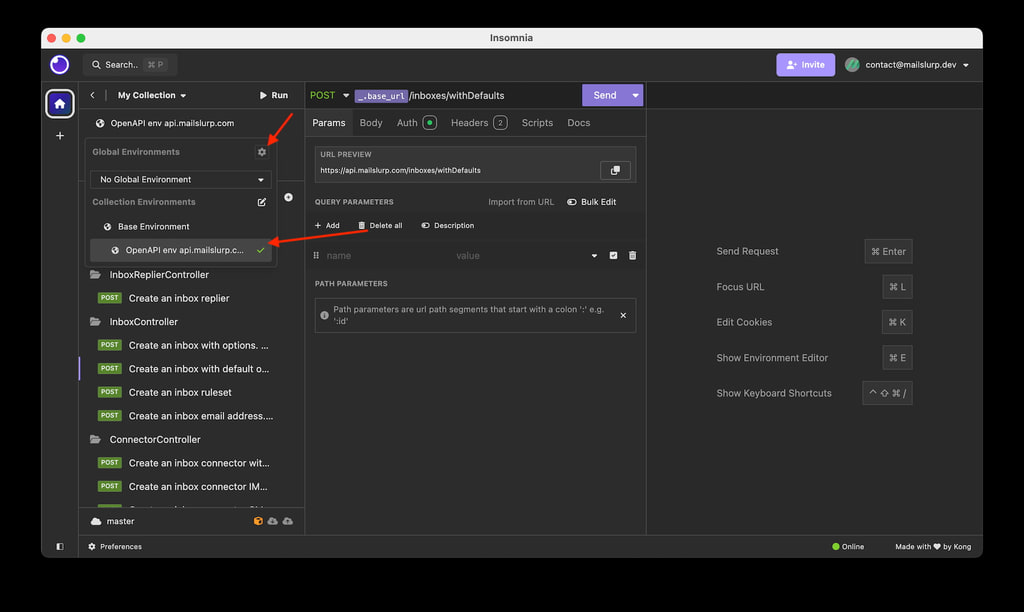Add a query parameter
The image size is (1024, 612).
click(x=327, y=225)
